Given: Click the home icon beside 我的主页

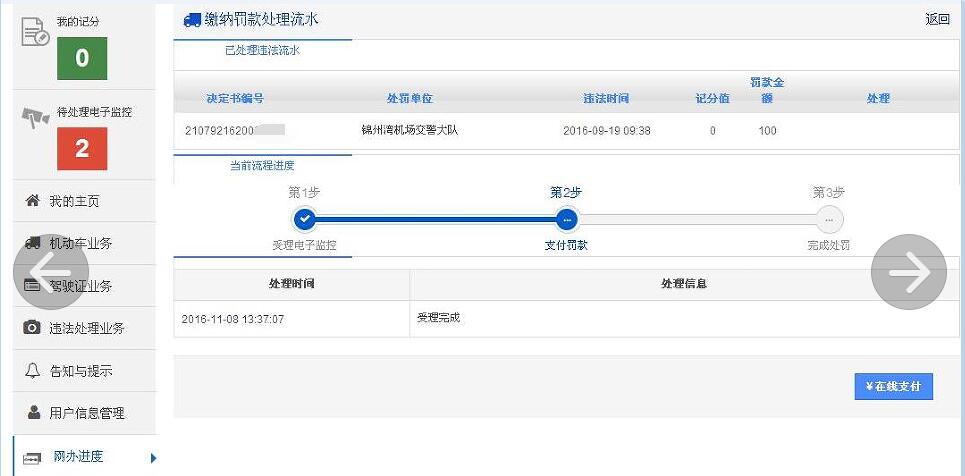Looking at the screenshot, I should click(x=33, y=201).
